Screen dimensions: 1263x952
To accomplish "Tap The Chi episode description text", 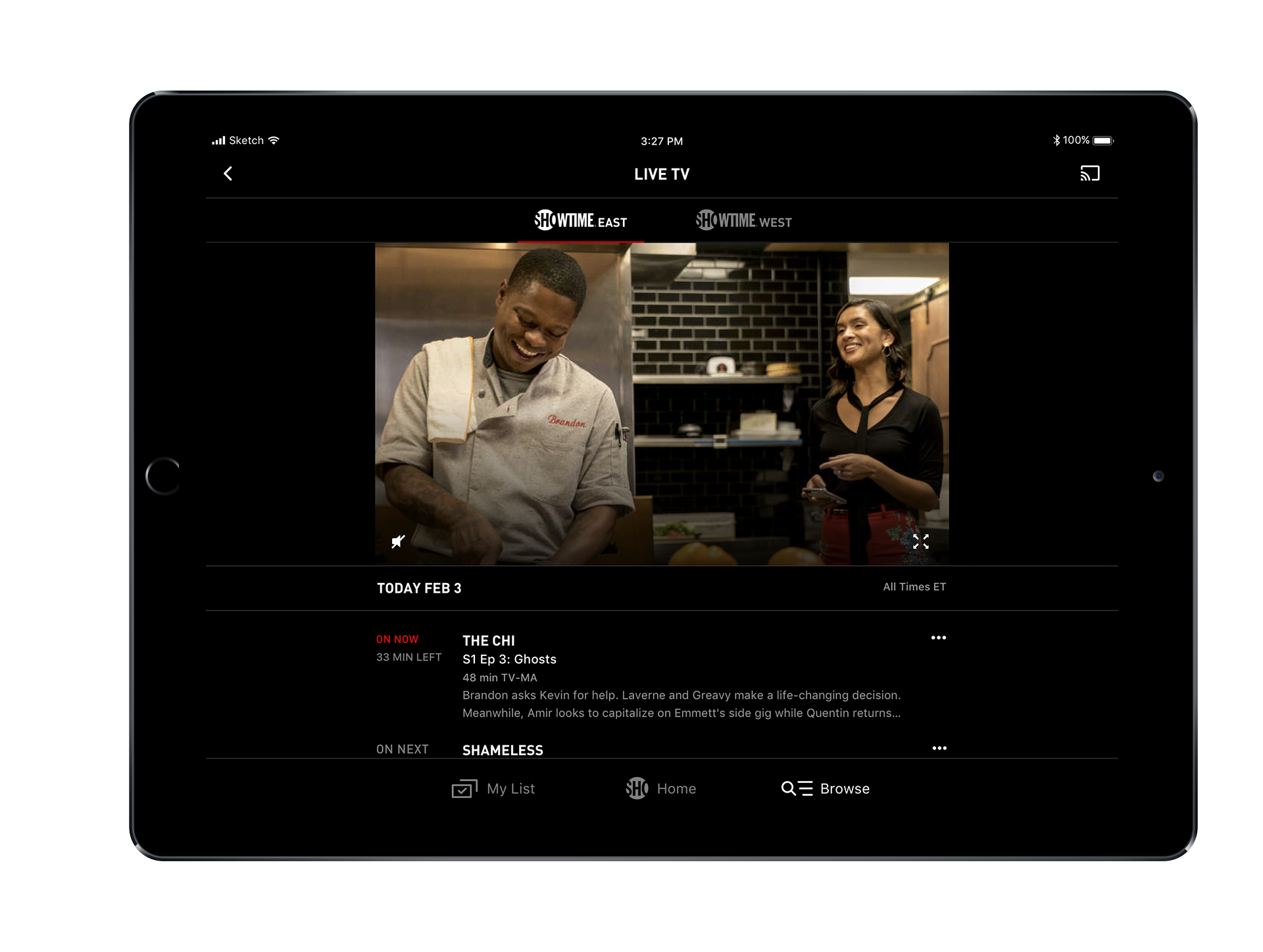I will tap(681, 704).
